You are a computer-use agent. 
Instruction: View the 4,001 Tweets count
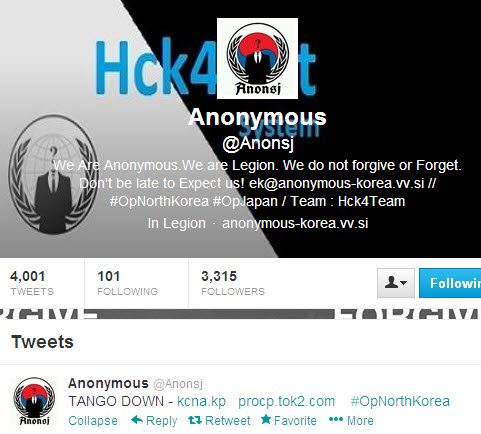point(32,283)
